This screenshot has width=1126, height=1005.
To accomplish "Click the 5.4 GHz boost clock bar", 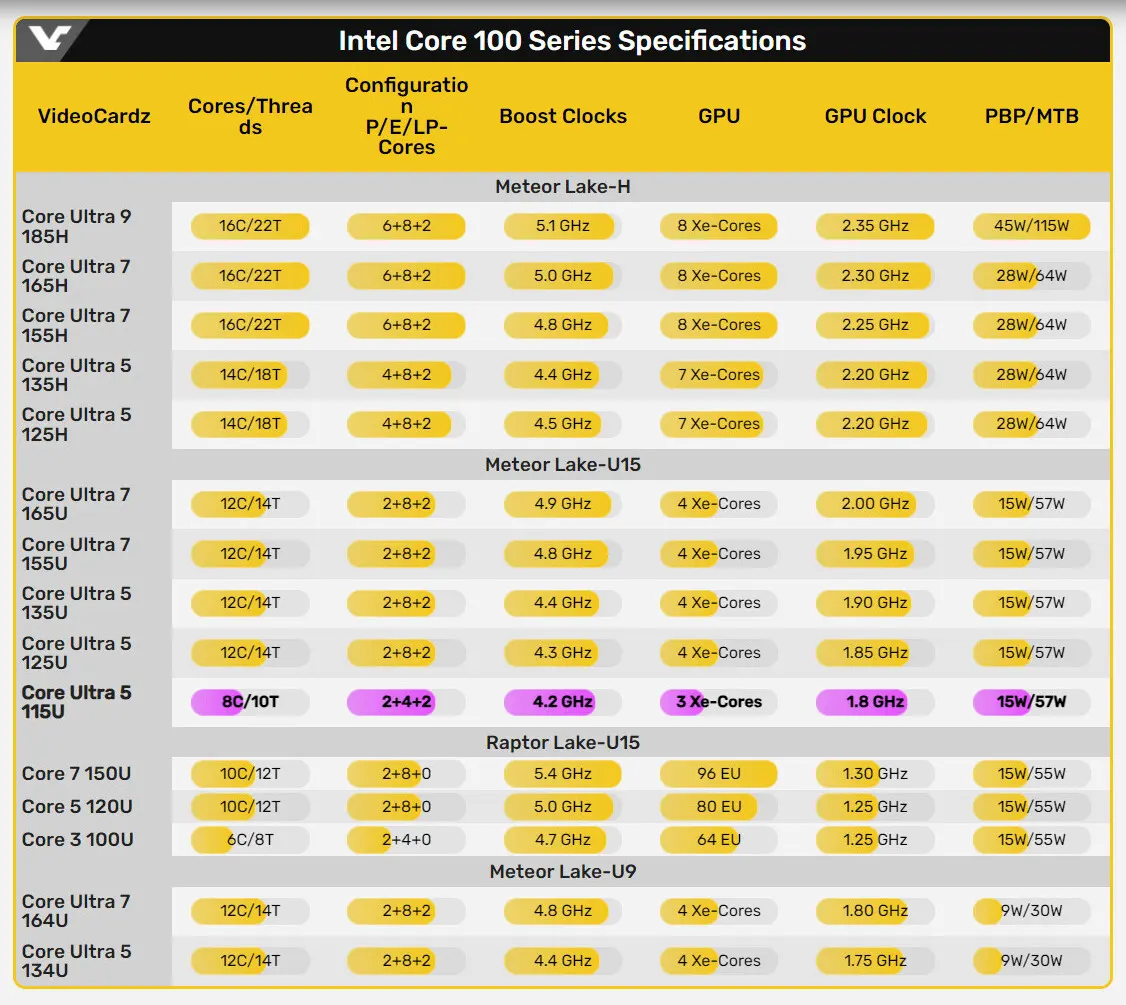I will point(563,774).
